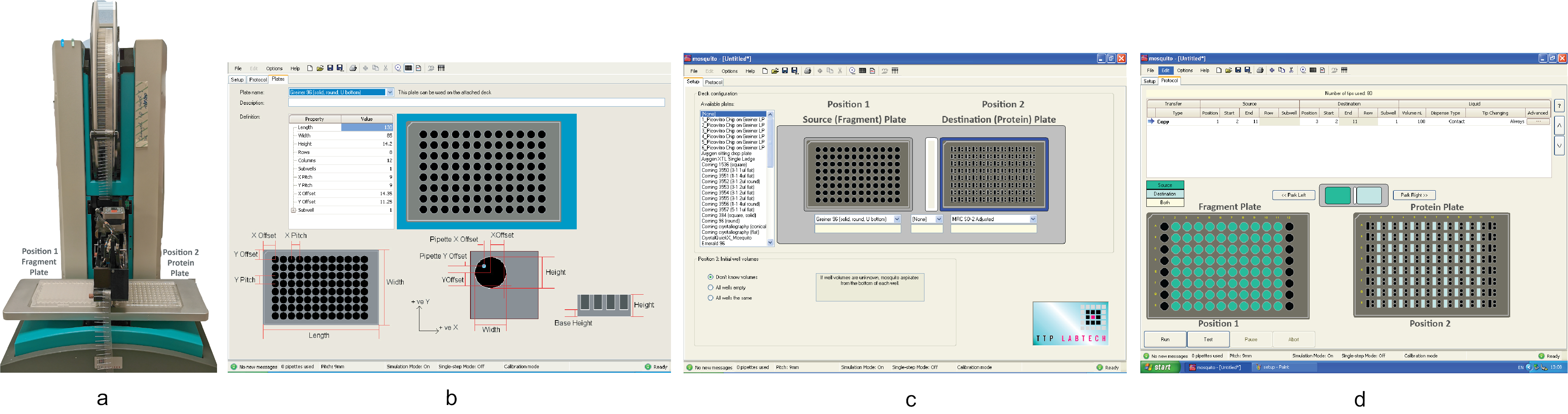Click the Open folder icon in panel c

[775, 71]
